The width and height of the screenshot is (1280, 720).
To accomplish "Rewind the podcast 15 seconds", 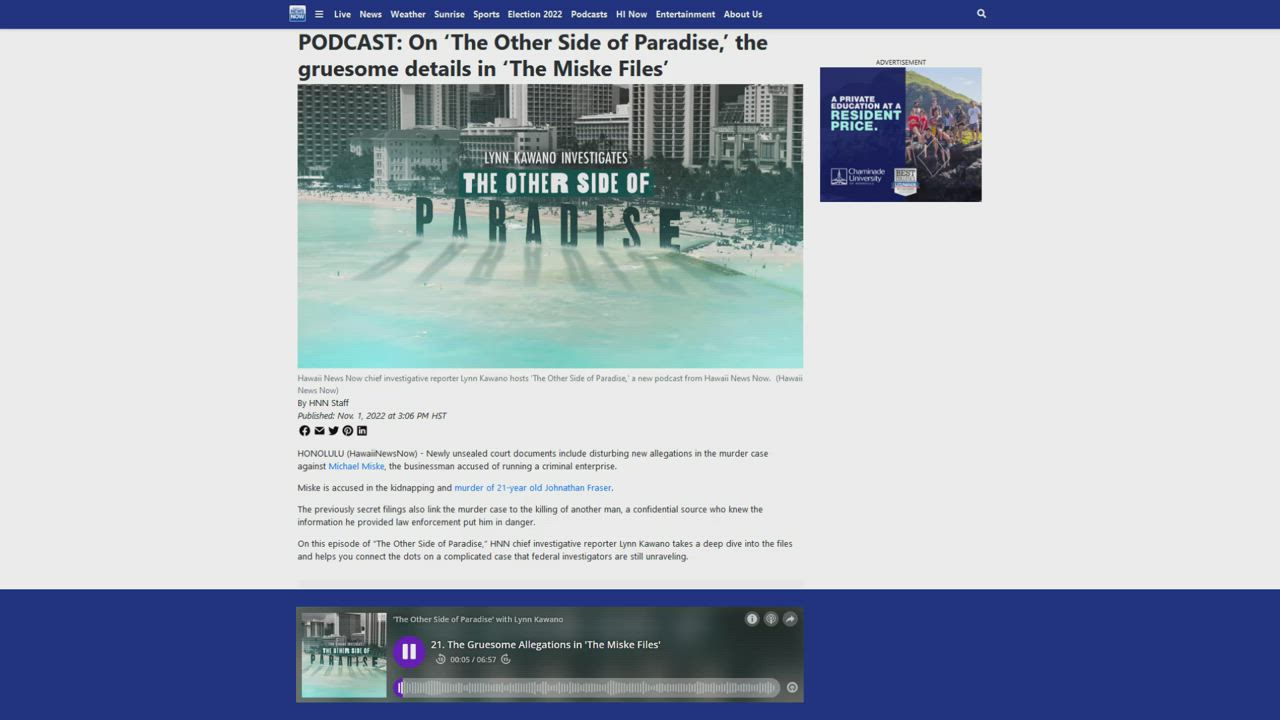I will [x=440, y=660].
